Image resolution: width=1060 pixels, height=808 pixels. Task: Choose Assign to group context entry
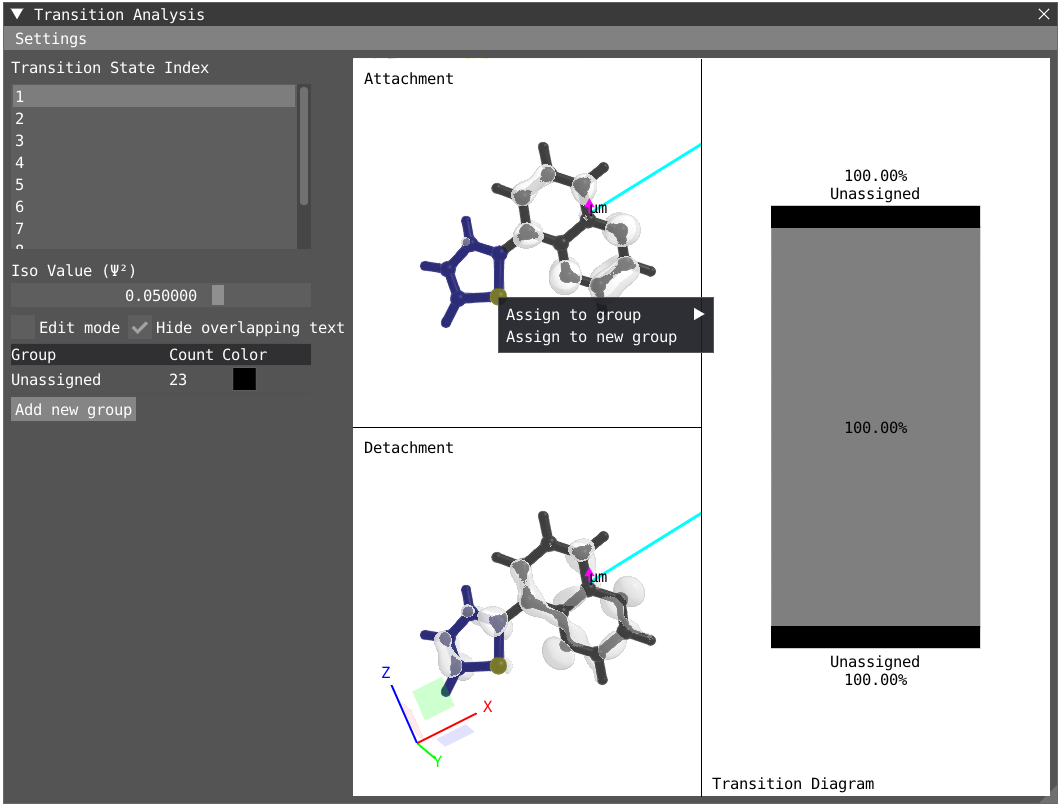click(x=573, y=315)
